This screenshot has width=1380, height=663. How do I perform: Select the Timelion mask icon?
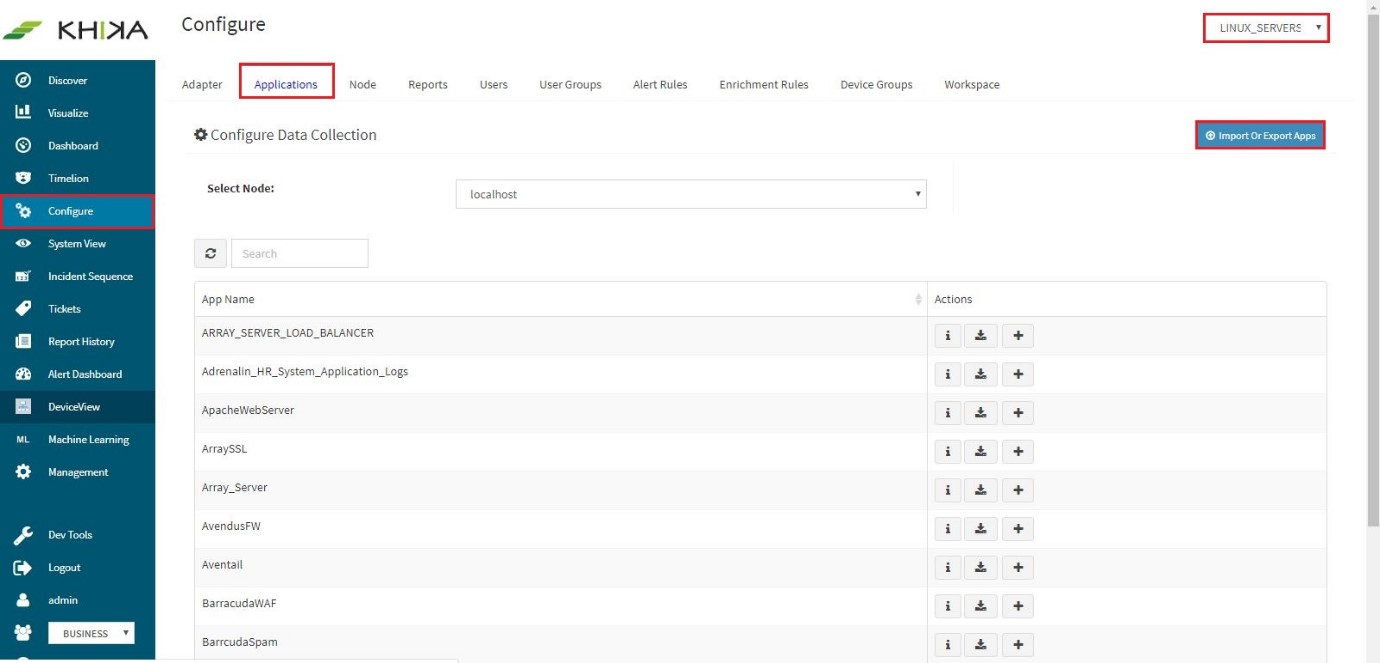tap(22, 178)
